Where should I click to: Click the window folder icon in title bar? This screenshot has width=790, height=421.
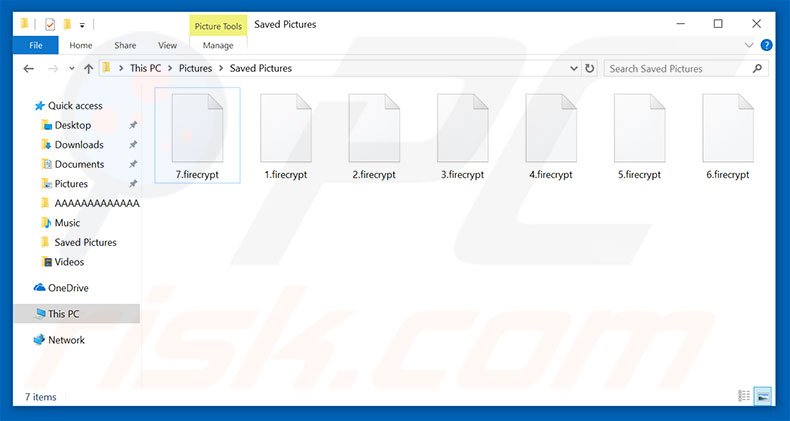coord(24,24)
